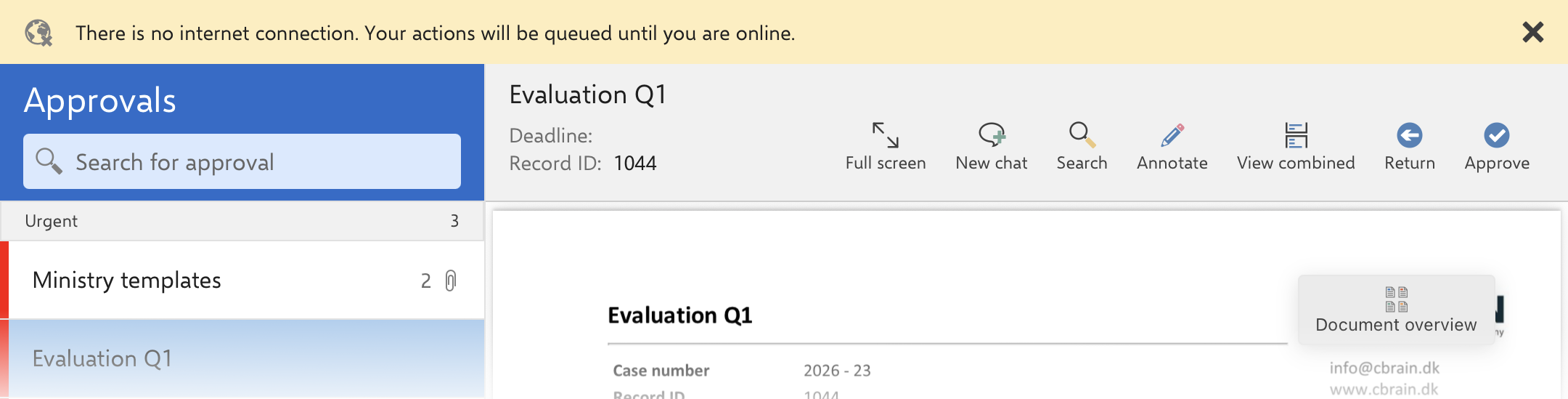This screenshot has width=1568, height=399.
Task: Click the paperclip attachment icon on Ministry templates
Action: click(451, 281)
